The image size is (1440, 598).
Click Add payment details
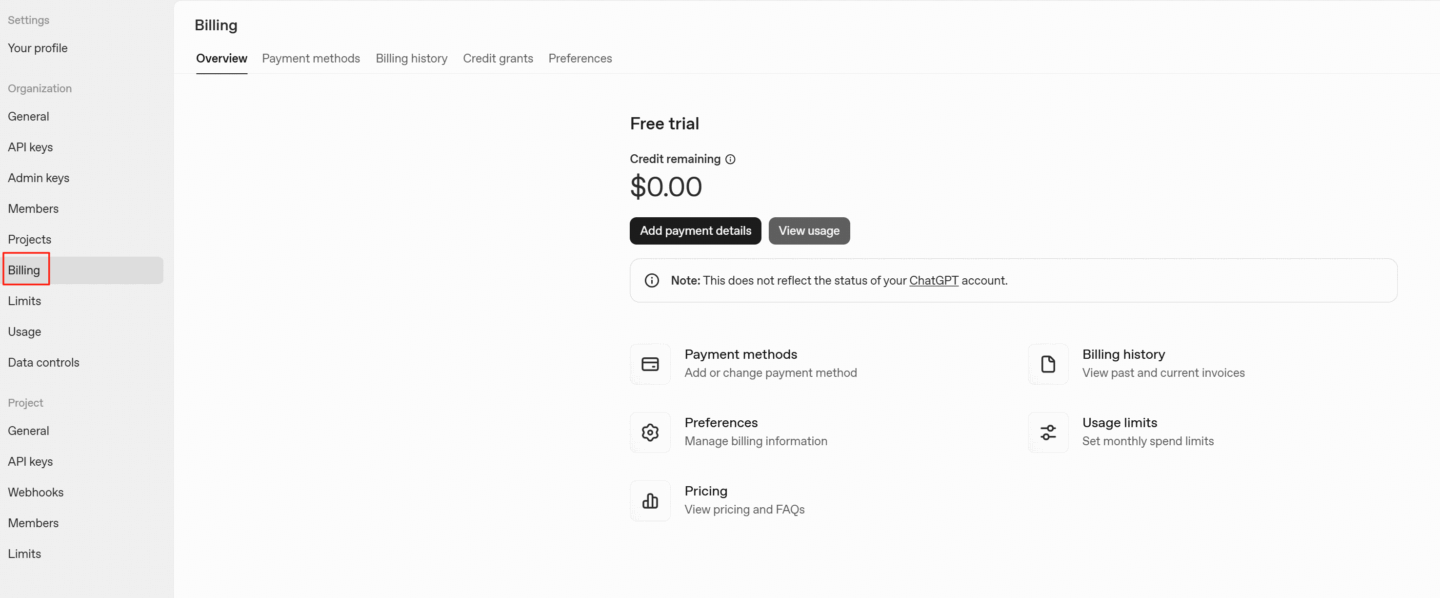pyautogui.click(x=695, y=230)
